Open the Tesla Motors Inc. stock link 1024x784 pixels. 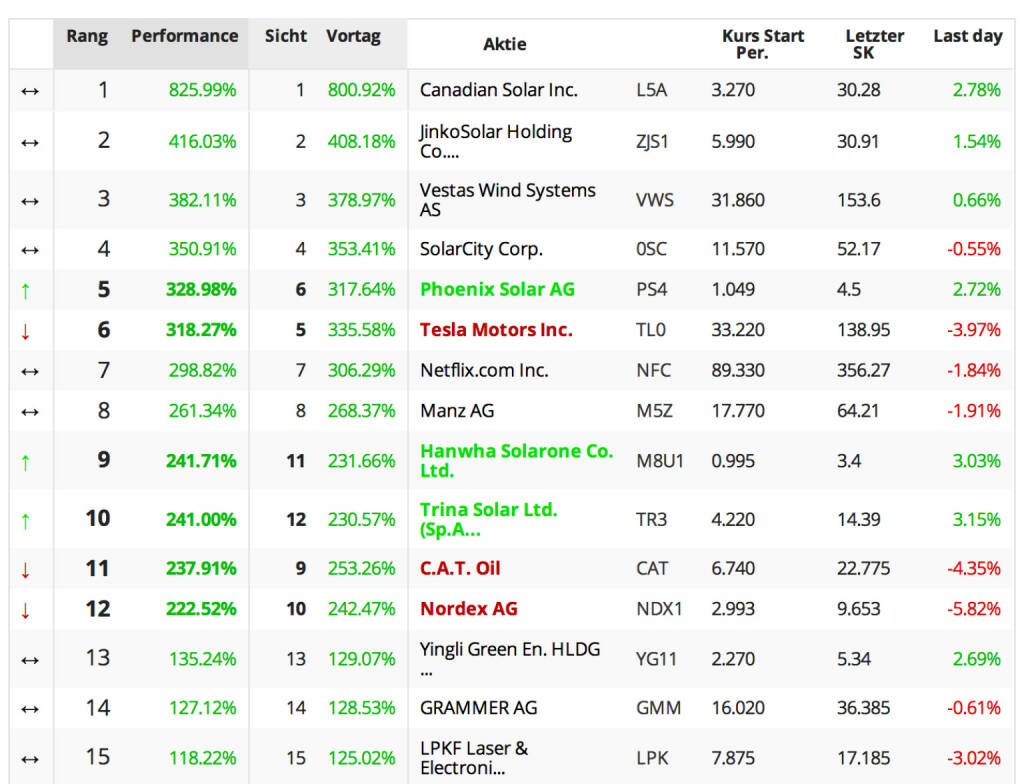[496, 330]
